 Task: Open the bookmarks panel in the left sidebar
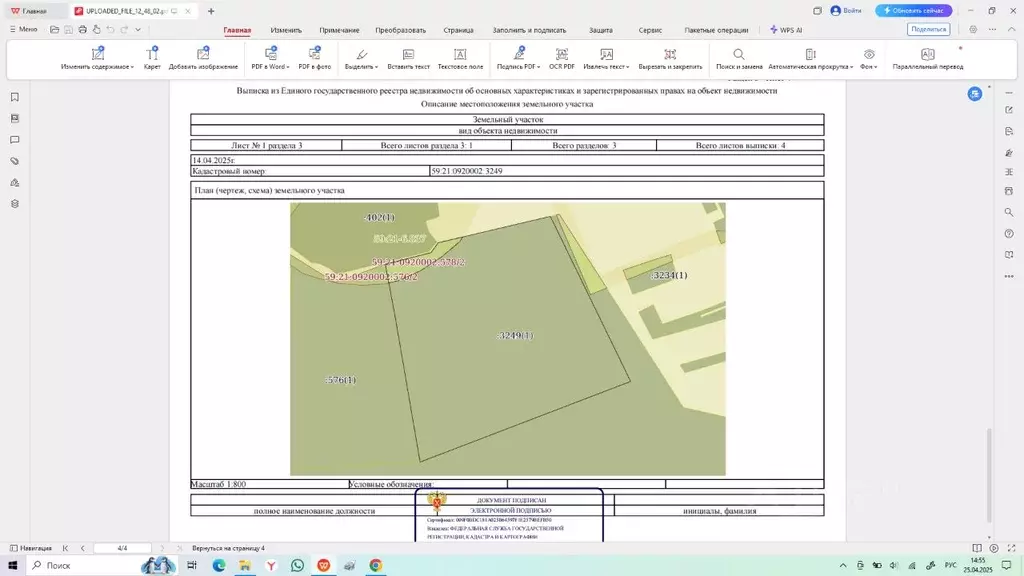point(14,97)
